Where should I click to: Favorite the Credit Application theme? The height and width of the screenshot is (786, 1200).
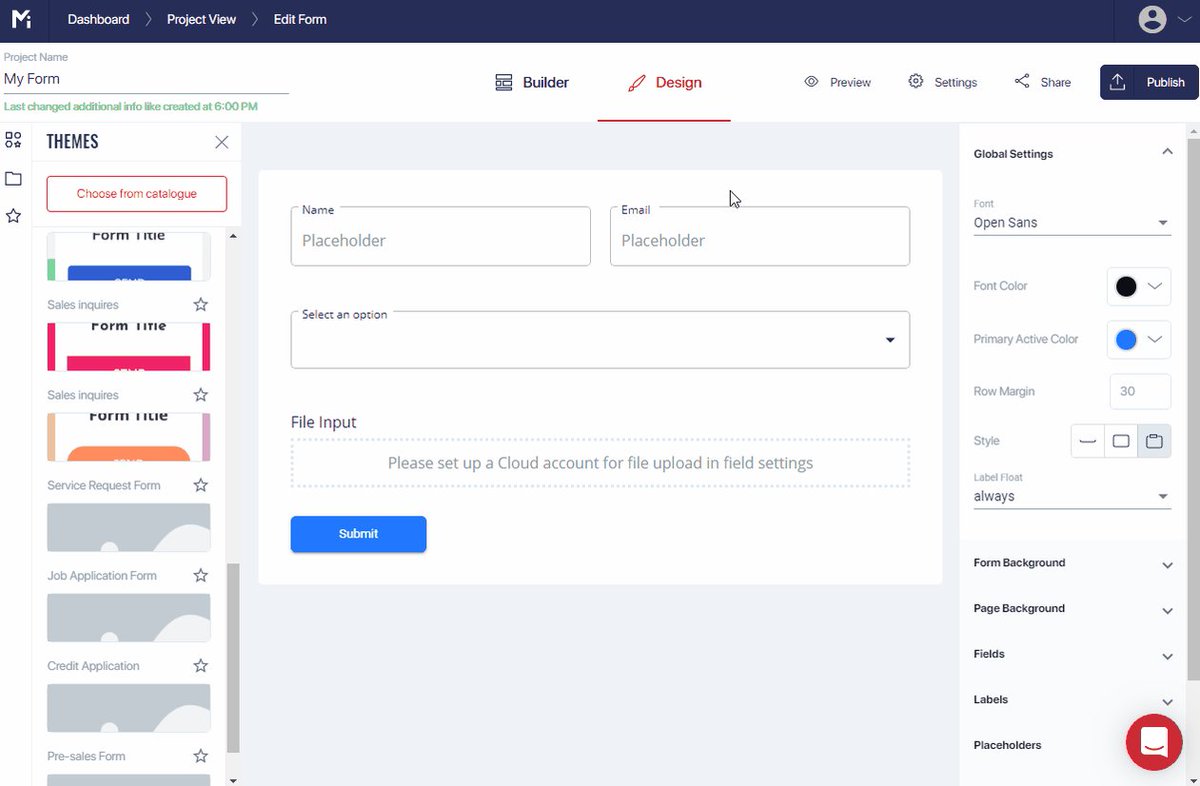point(200,665)
